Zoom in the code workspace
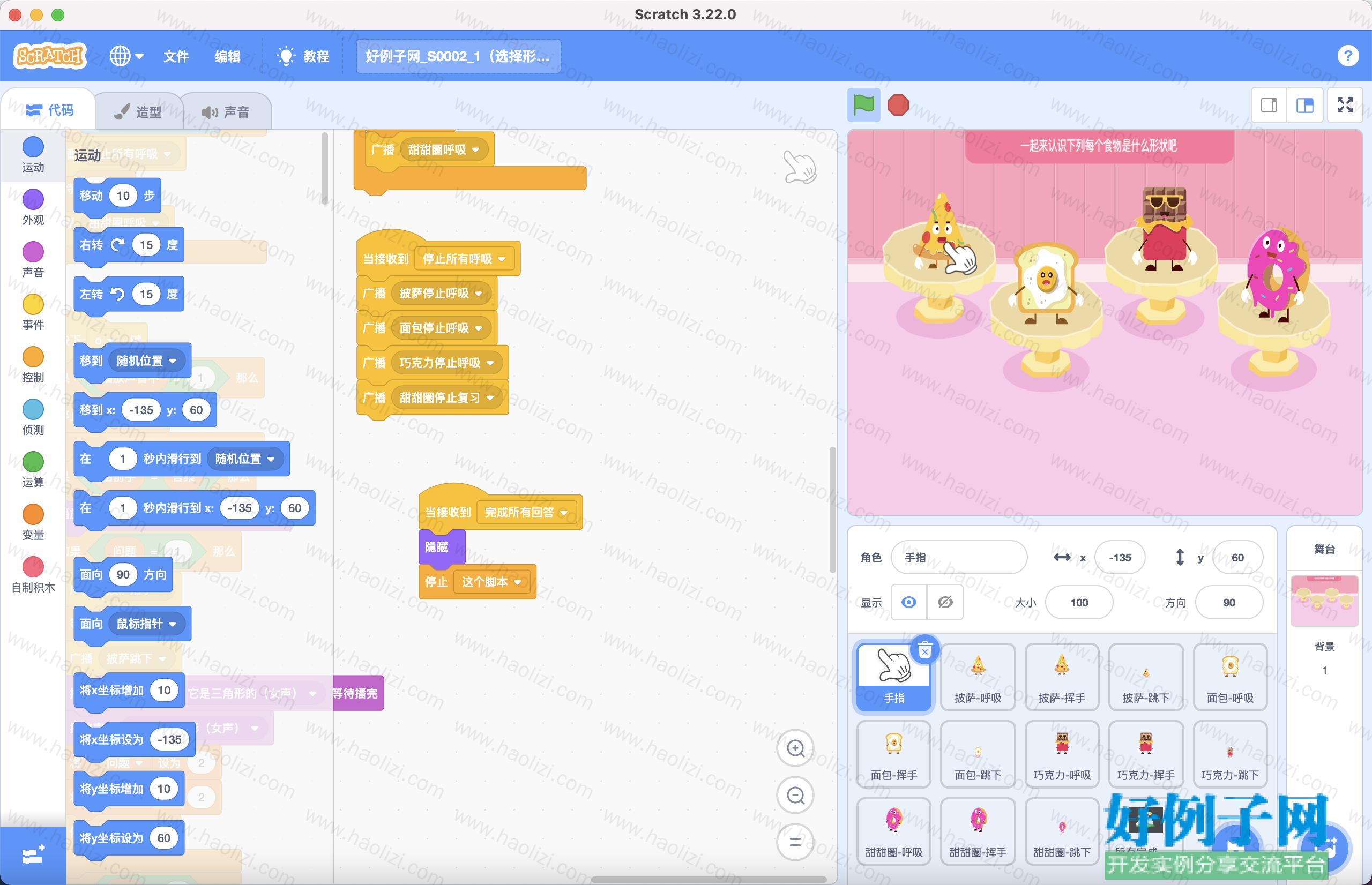This screenshot has width=1372, height=885. (x=795, y=748)
